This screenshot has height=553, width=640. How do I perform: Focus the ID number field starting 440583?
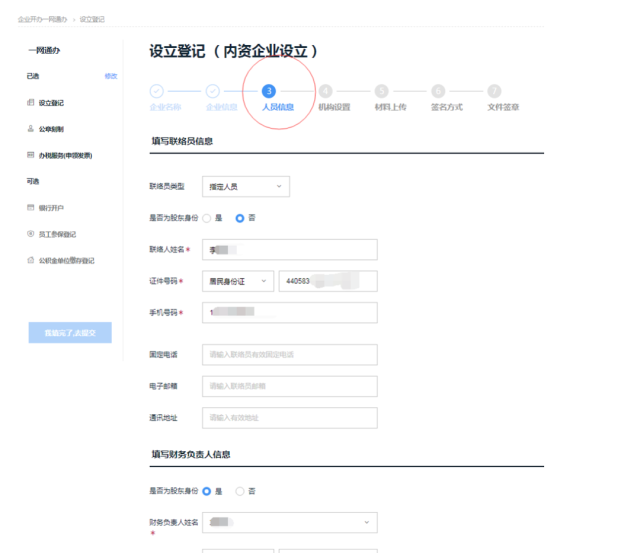tap(328, 281)
